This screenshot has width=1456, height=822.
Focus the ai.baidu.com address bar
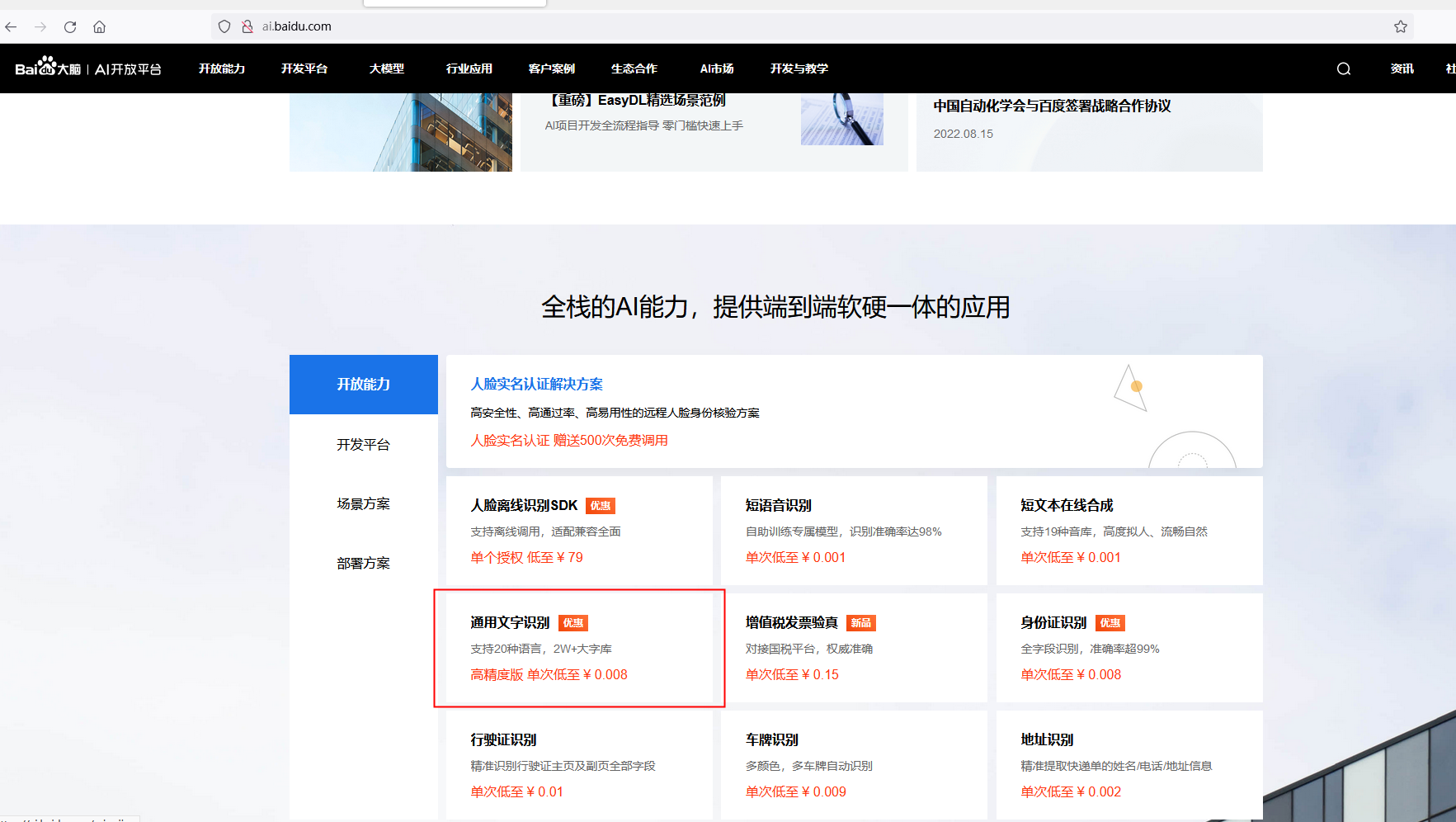point(813,26)
